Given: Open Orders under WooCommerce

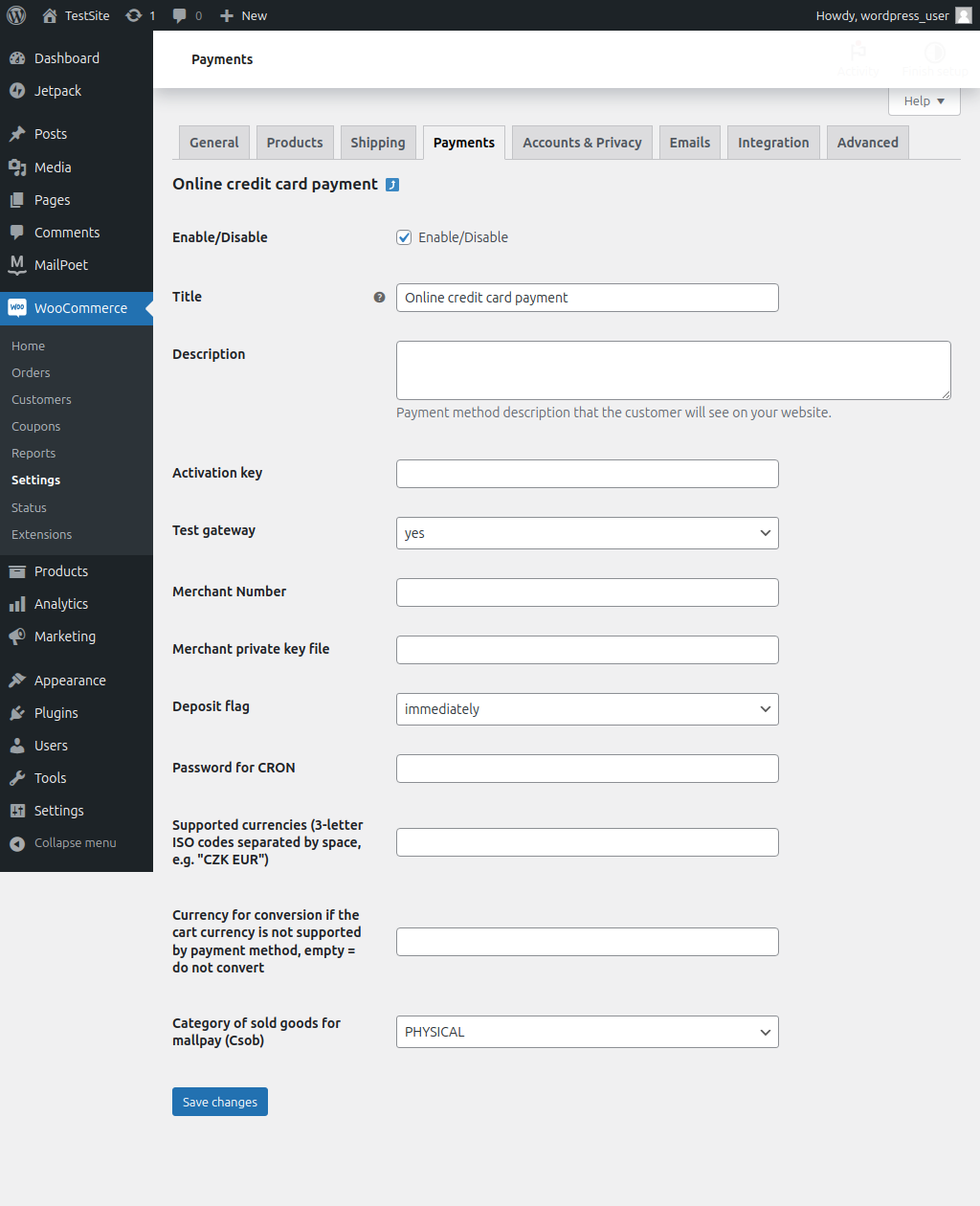Looking at the screenshot, I should 31,373.
